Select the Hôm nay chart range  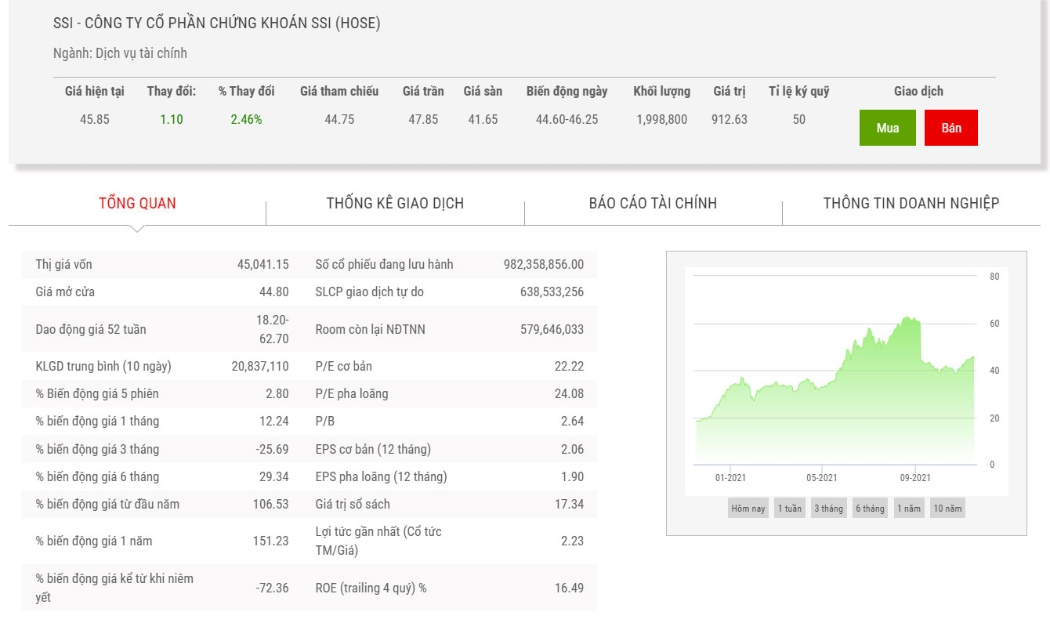coord(748,508)
